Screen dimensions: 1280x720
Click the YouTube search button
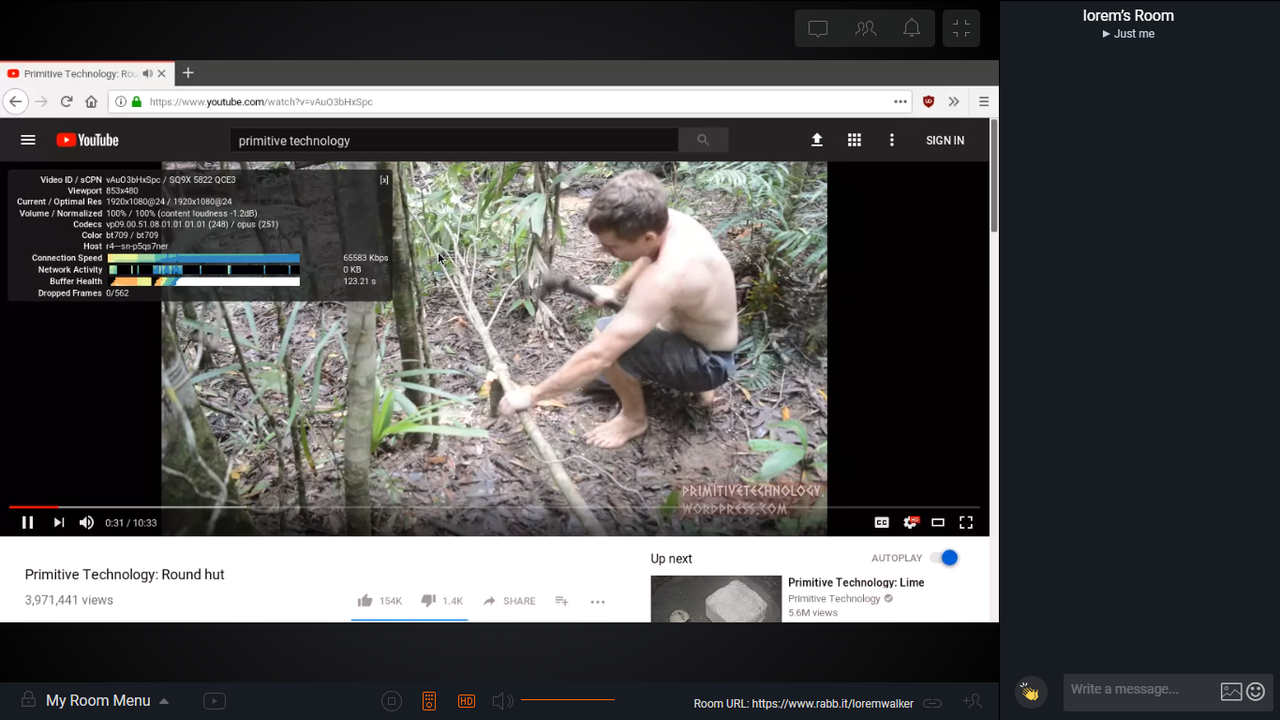pos(703,141)
